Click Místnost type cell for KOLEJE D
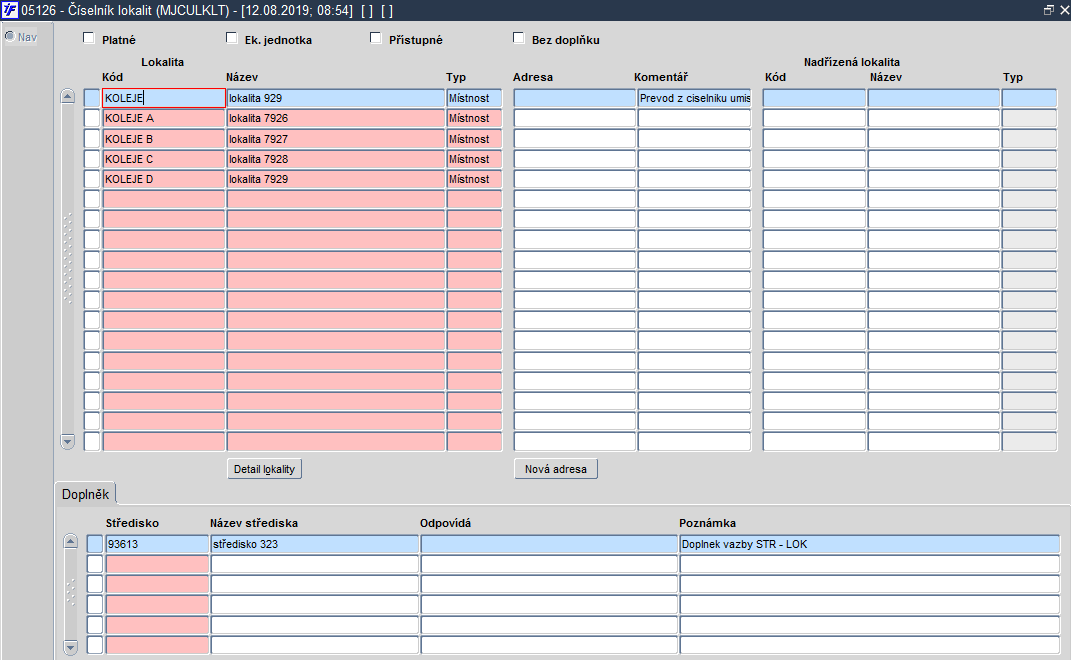The width and height of the screenshot is (1071, 660). pyautogui.click(x=474, y=179)
